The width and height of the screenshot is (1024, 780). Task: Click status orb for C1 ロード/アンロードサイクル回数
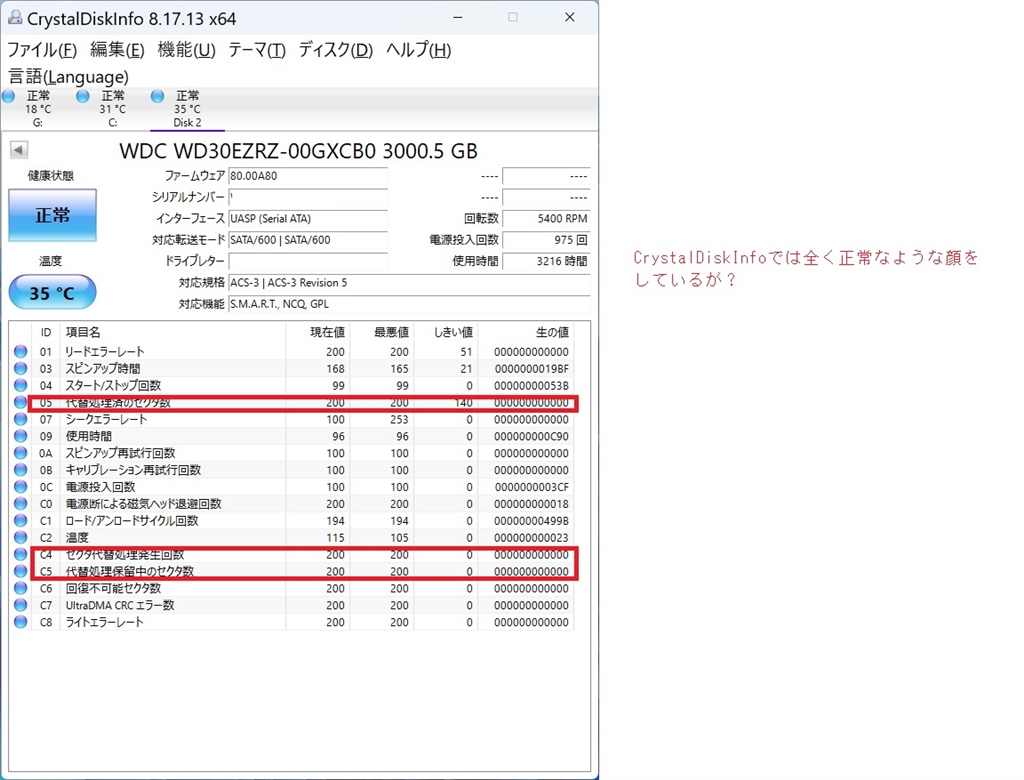20,521
